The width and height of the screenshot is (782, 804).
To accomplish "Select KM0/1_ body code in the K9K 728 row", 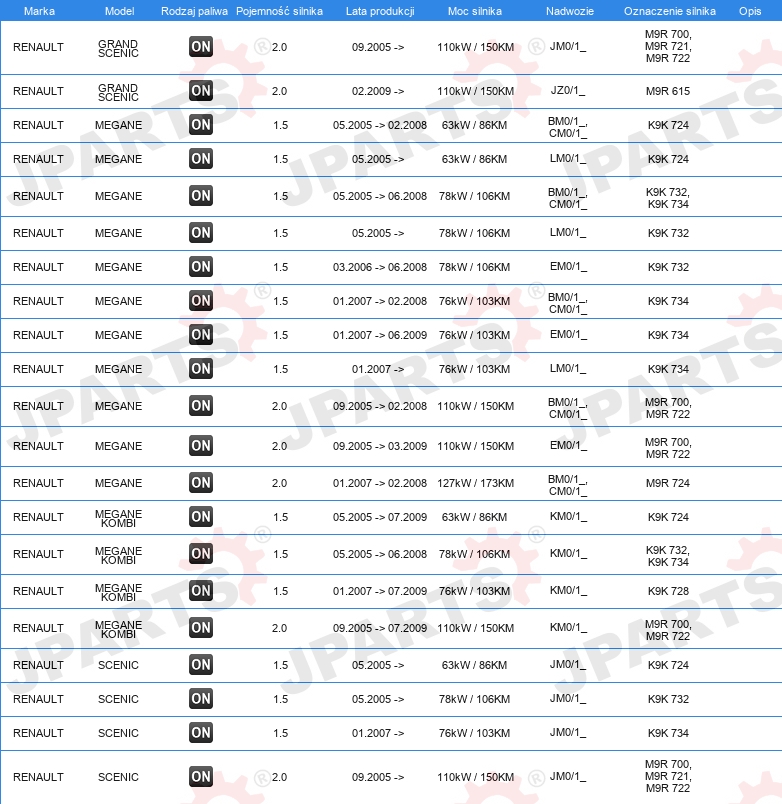I will (x=568, y=590).
